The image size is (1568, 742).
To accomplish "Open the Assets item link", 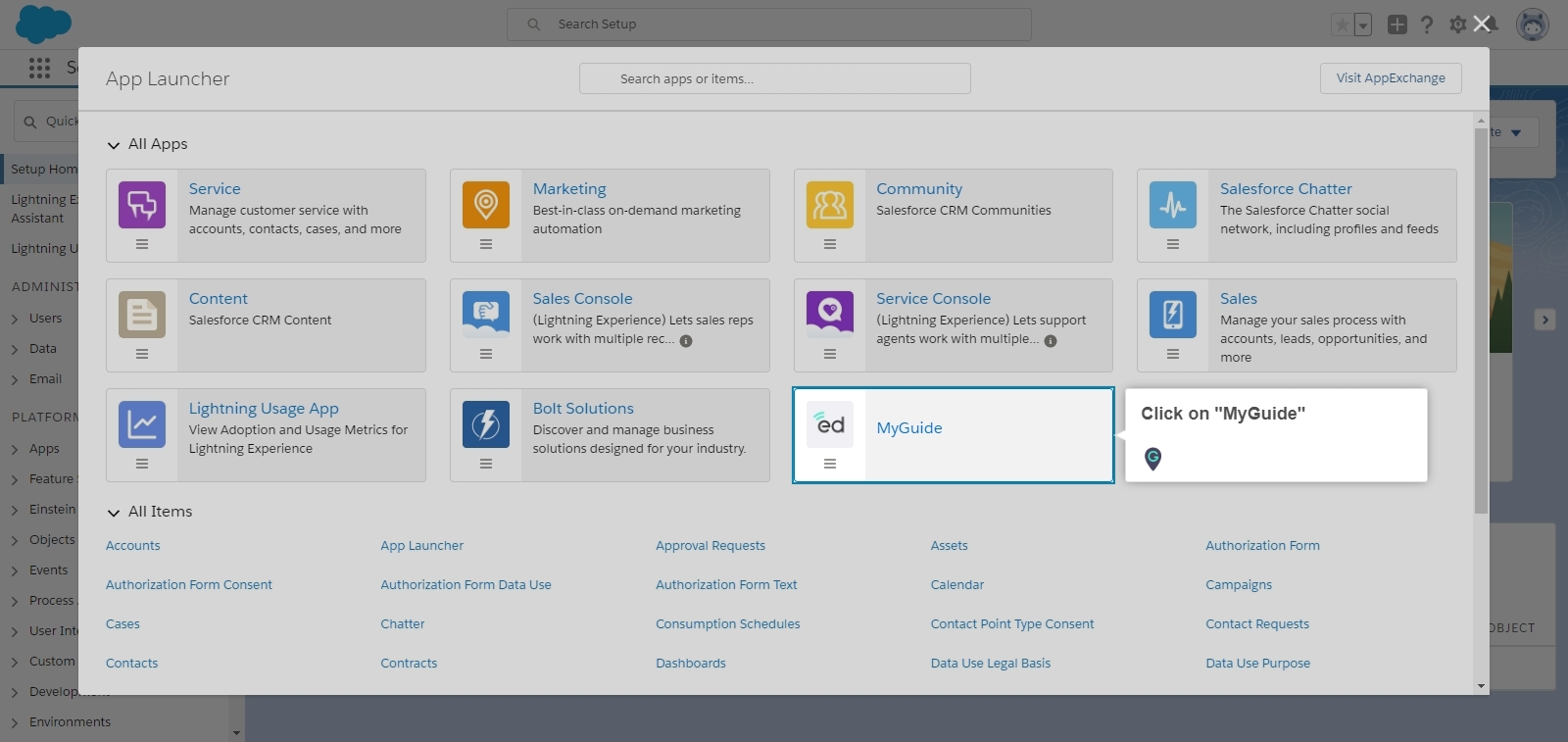I will coord(950,546).
